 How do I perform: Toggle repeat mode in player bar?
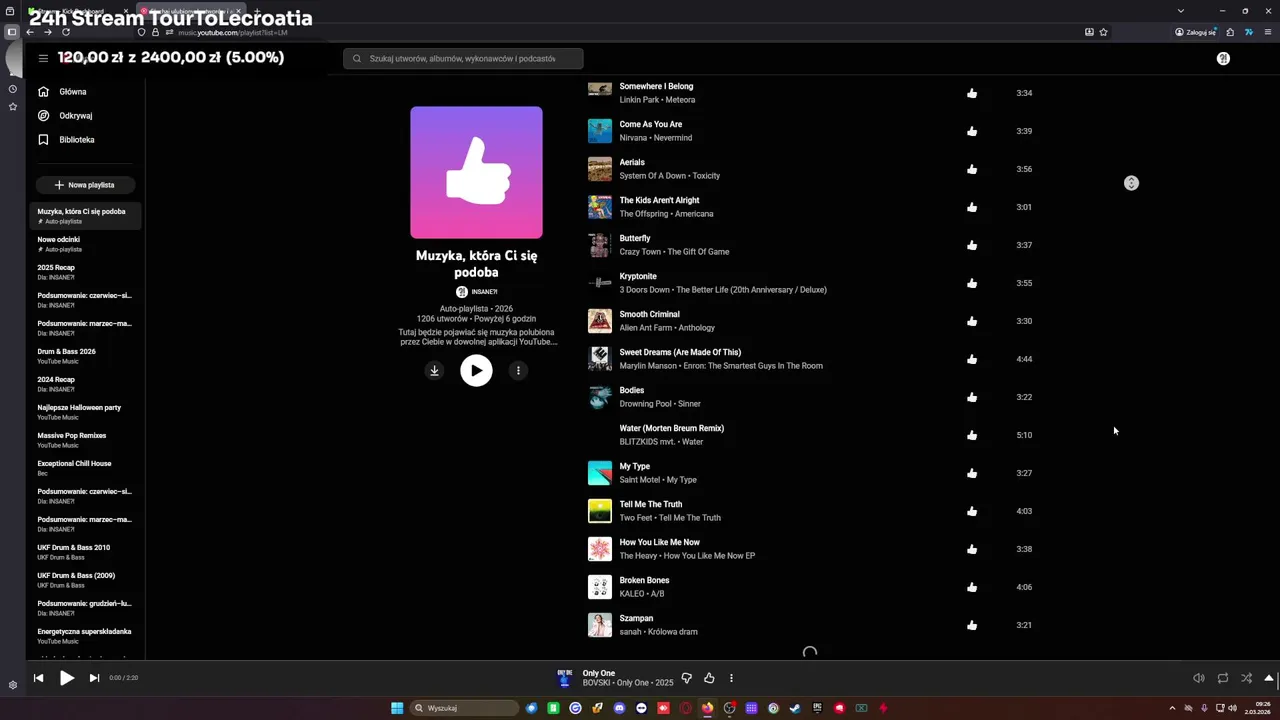[x=1222, y=678]
